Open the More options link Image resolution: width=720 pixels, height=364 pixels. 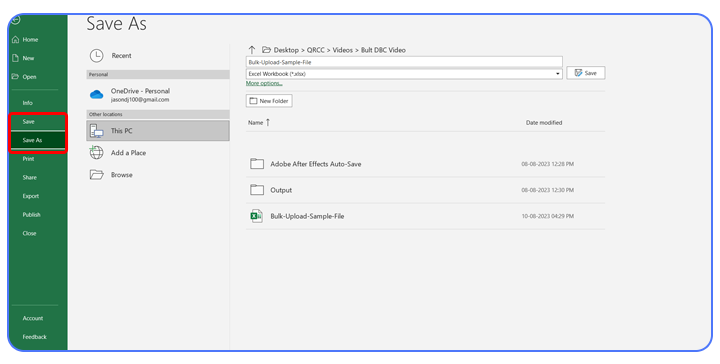point(264,84)
